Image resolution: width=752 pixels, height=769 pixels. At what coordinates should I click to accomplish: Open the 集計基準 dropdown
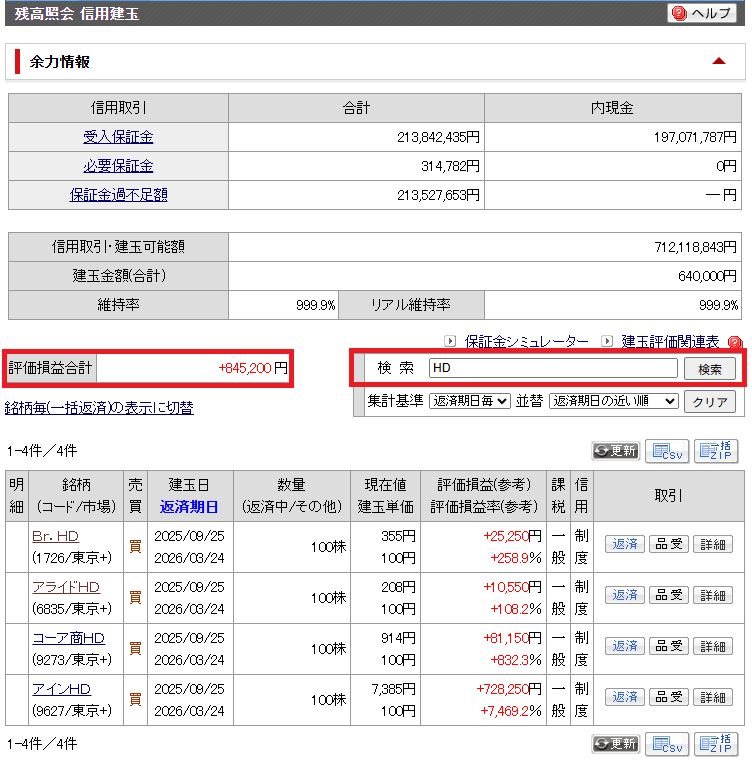coord(469,401)
